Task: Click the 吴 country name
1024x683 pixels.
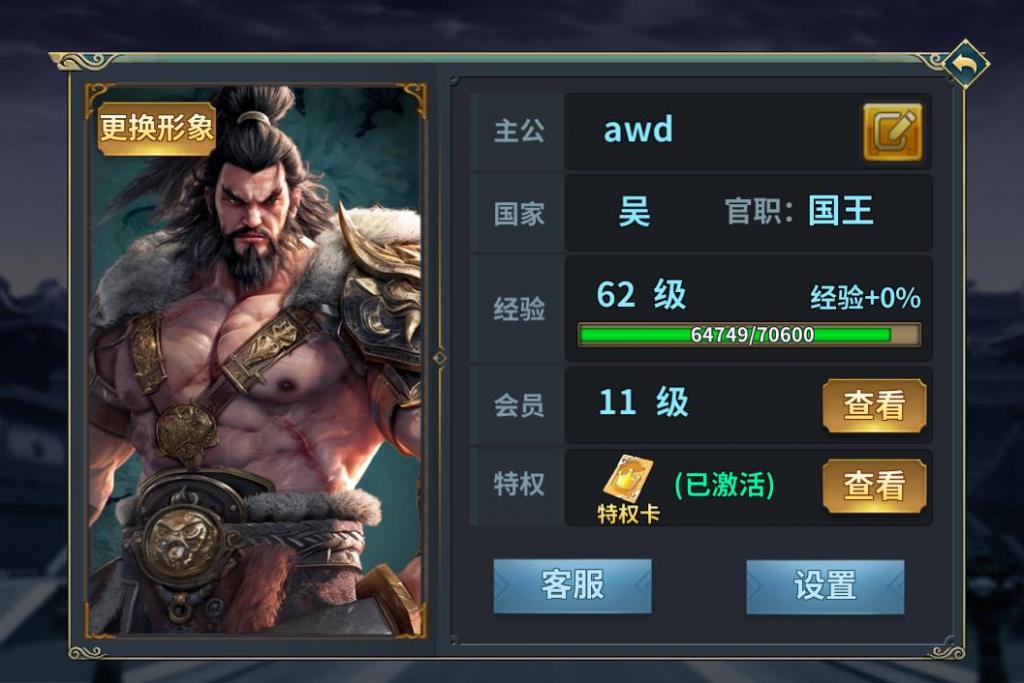Action: (634, 212)
